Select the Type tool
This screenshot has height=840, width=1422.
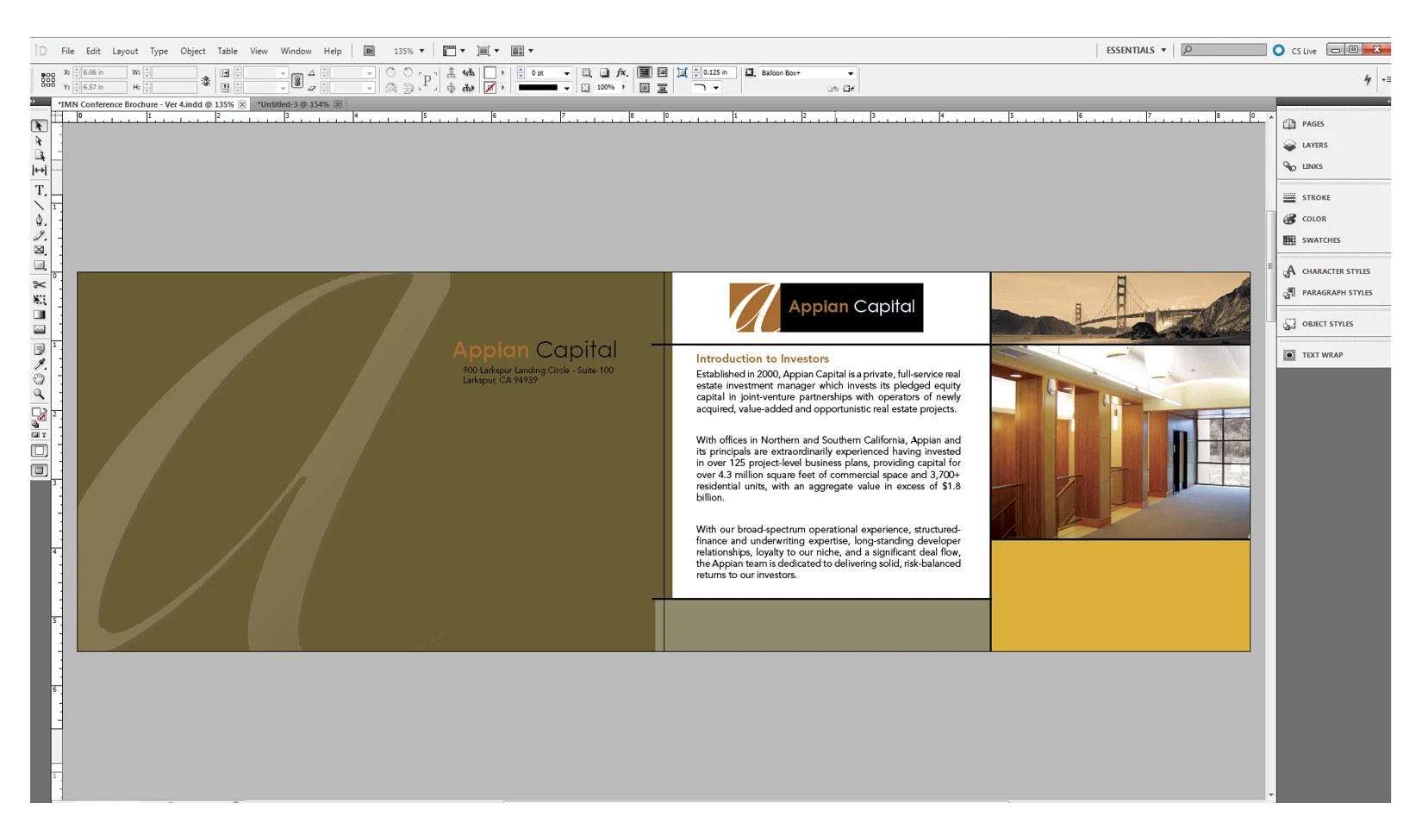click(x=39, y=190)
